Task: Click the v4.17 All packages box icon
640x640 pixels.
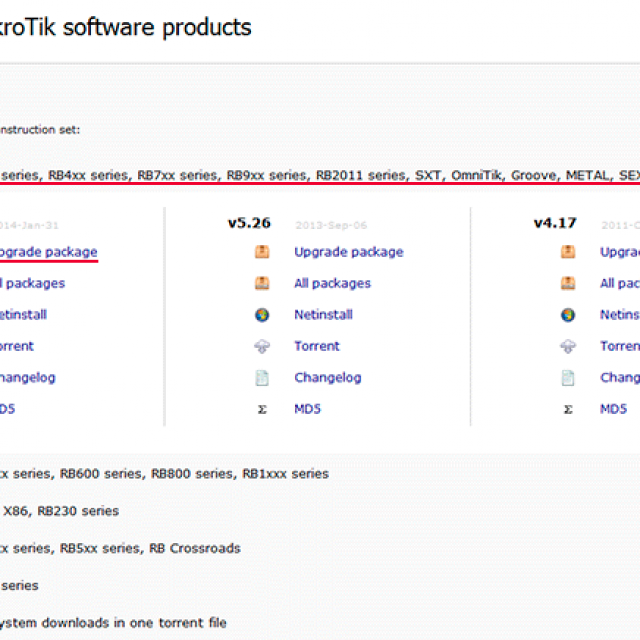Action: pos(568,283)
